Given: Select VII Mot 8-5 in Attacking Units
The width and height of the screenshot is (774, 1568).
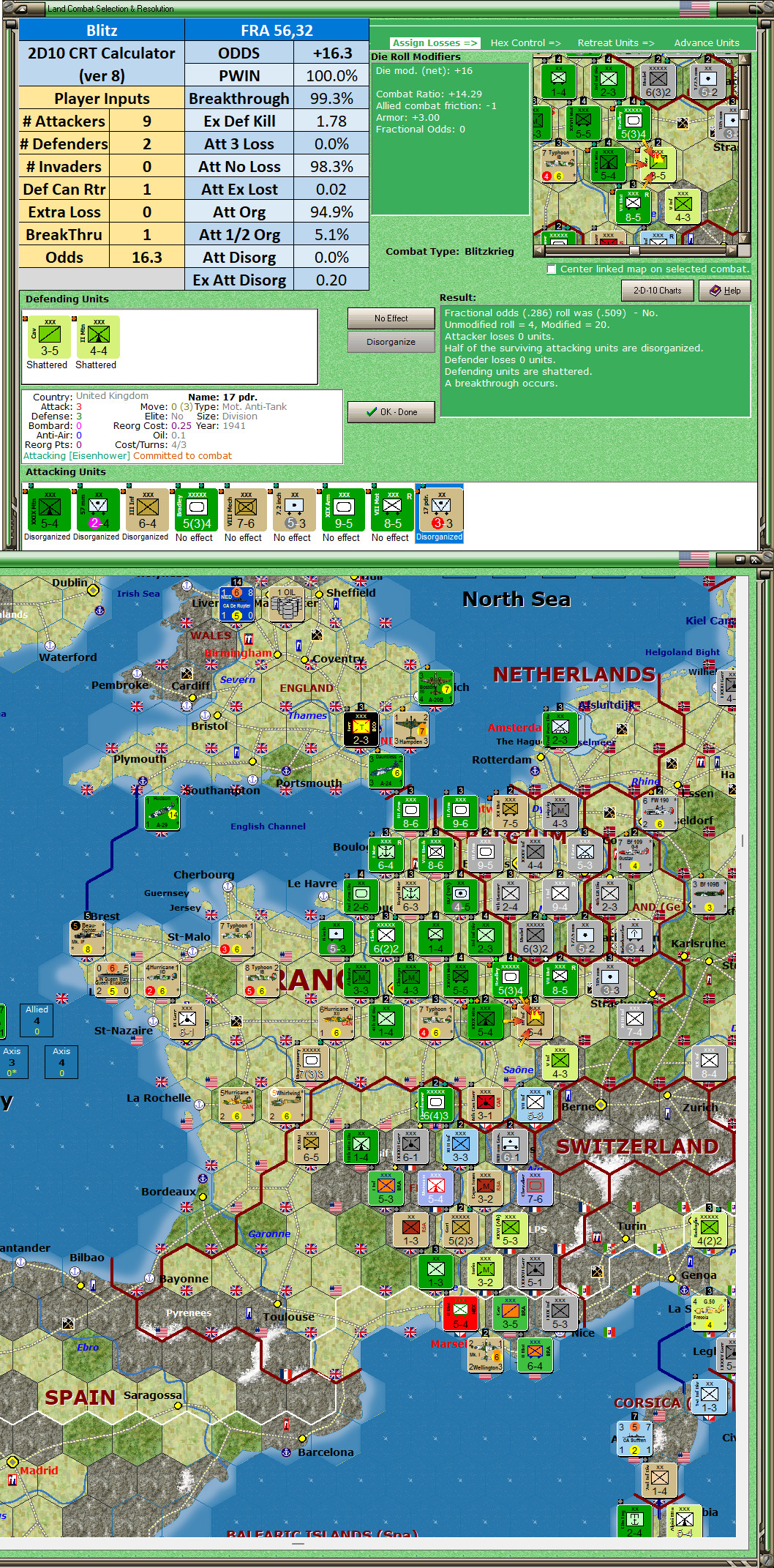Looking at the screenshot, I should (x=391, y=509).
